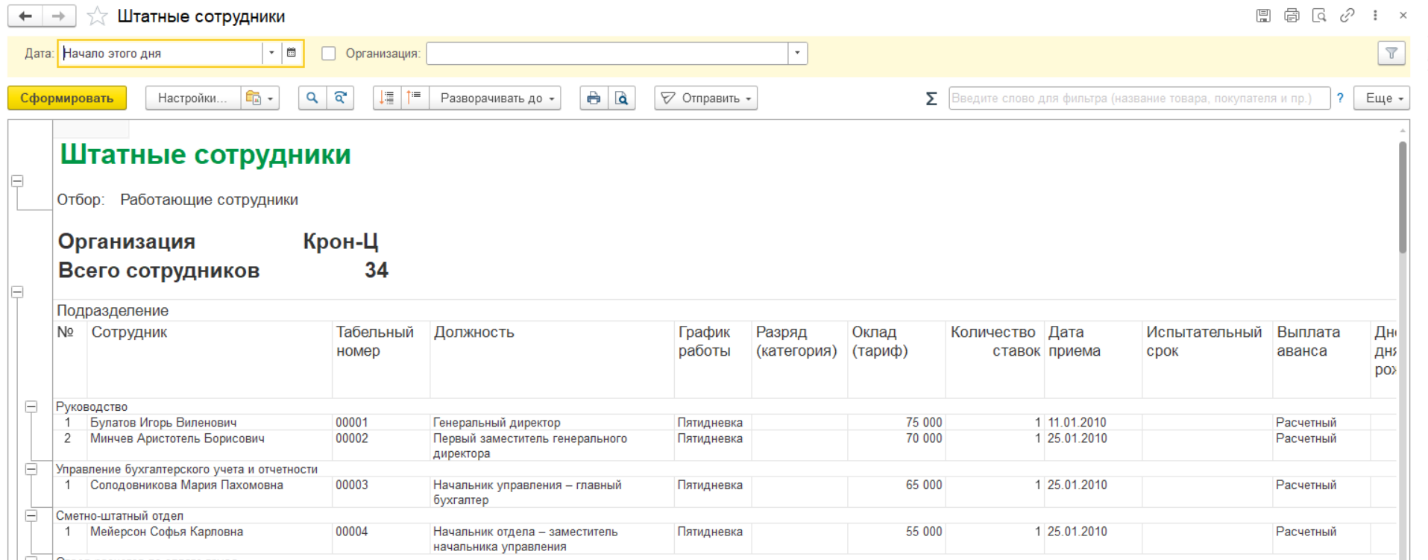Collapse the Руководство group
This screenshot has width=1428, height=560.
[31, 407]
